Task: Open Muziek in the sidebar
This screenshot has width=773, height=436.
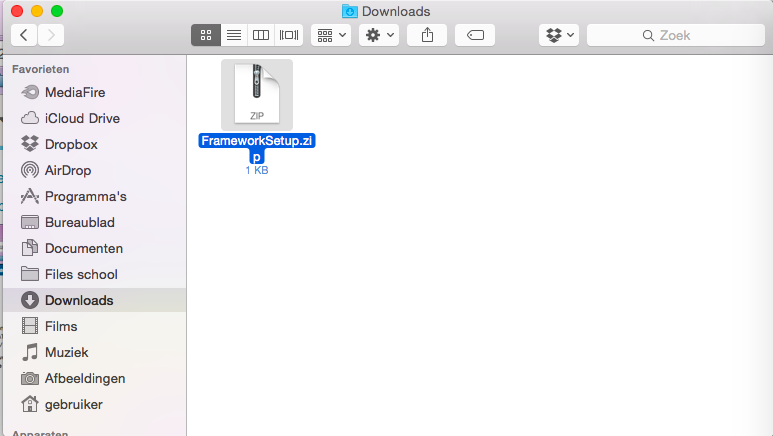Action: coord(95,352)
